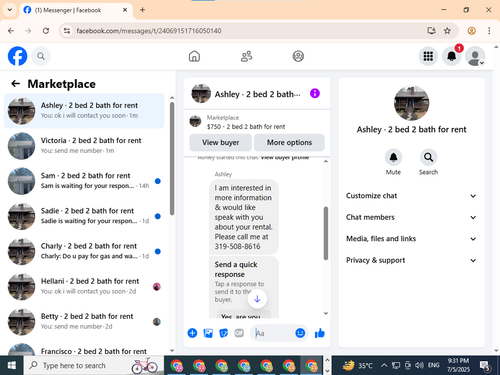Open the tab search dropdown arrow

coord(10,10)
